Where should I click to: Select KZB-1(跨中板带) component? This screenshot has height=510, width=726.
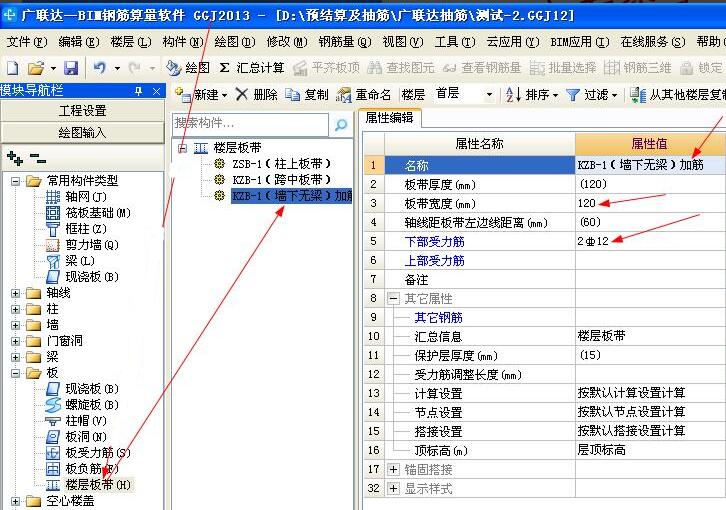(282, 180)
